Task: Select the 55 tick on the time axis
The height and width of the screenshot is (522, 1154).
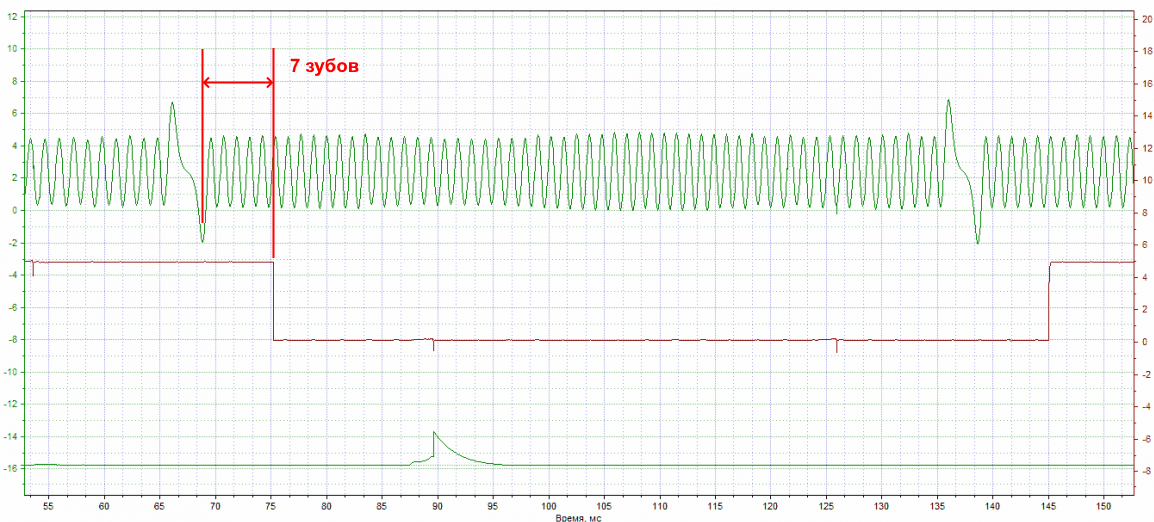Action: click(49, 507)
